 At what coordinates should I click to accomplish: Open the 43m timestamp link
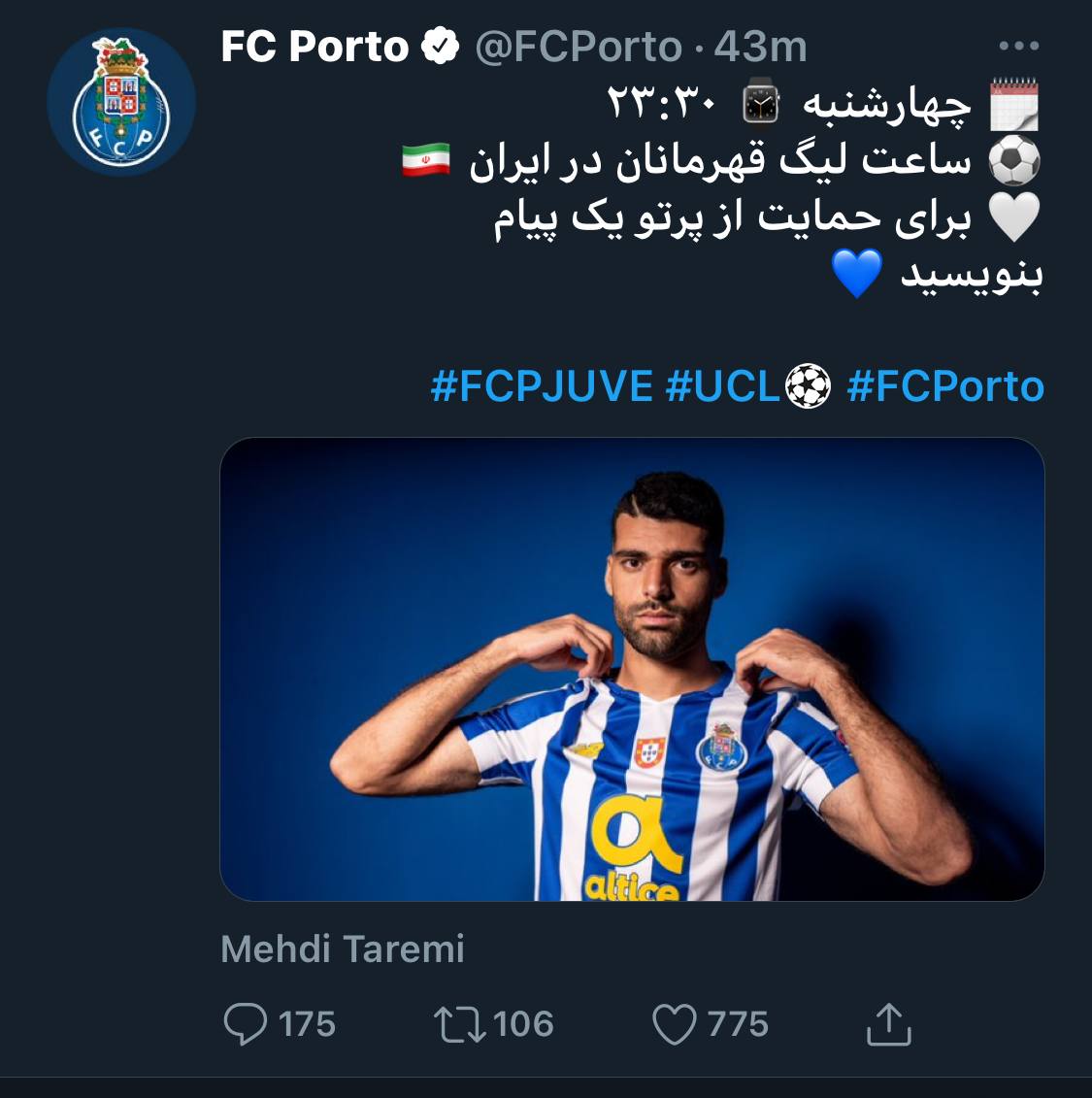click(x=760, y=47)
